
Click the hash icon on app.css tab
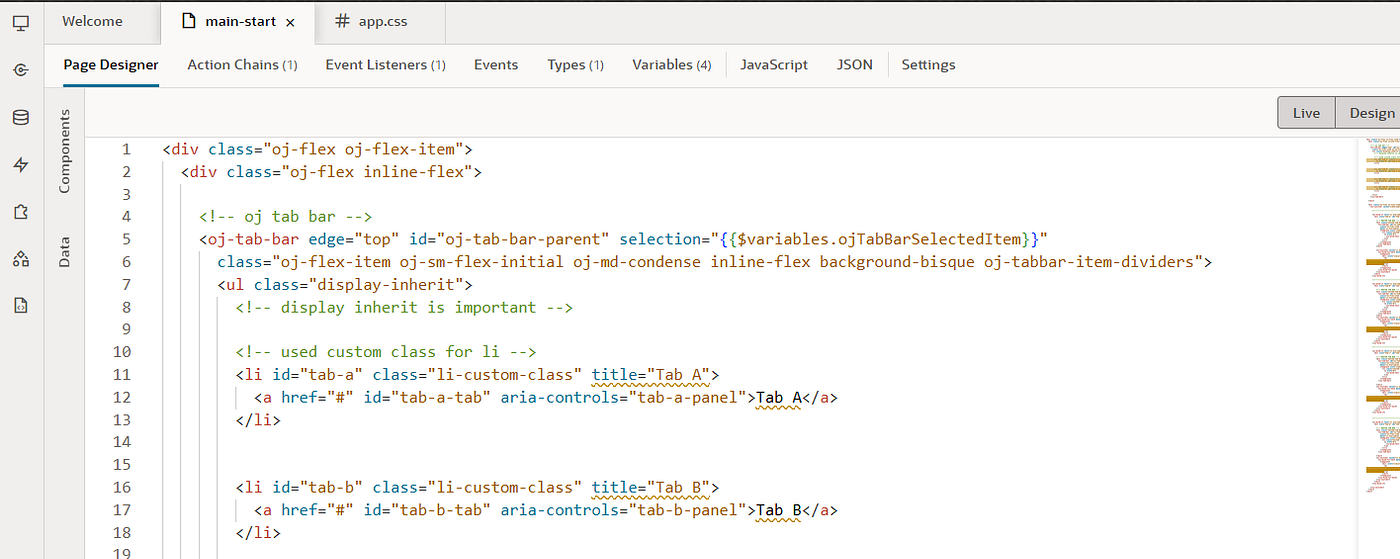point(343,21)
